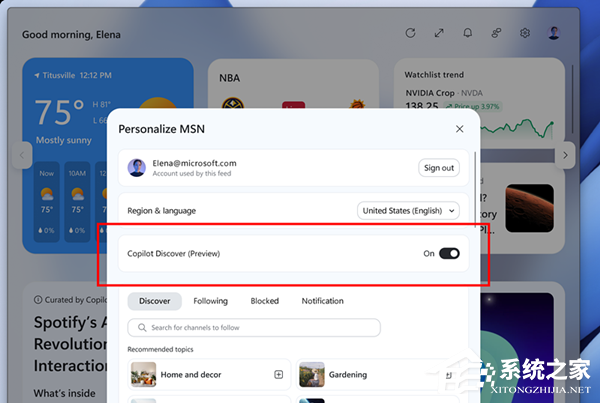Click the Home and decor topic thumbnail
This screenshot has height=403, width=600.
(143, 375)
